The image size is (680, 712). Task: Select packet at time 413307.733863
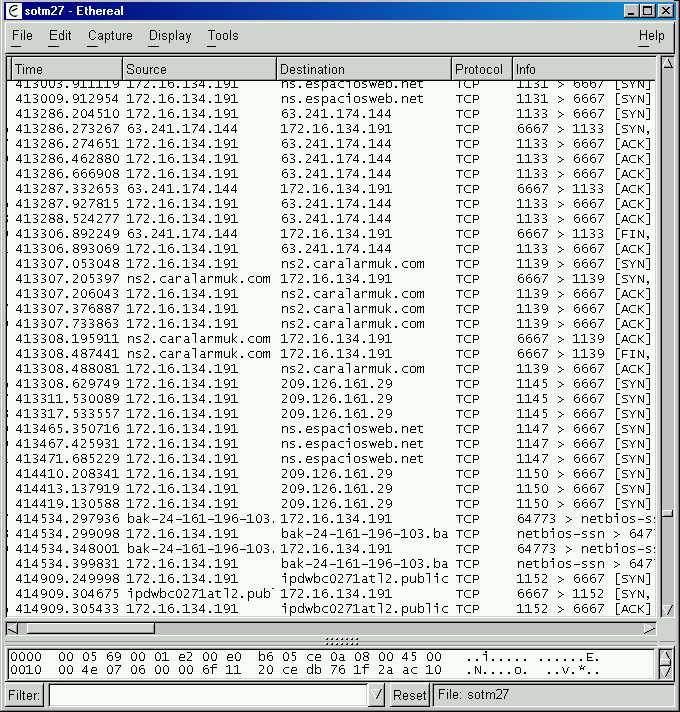[x=331, y=323]
